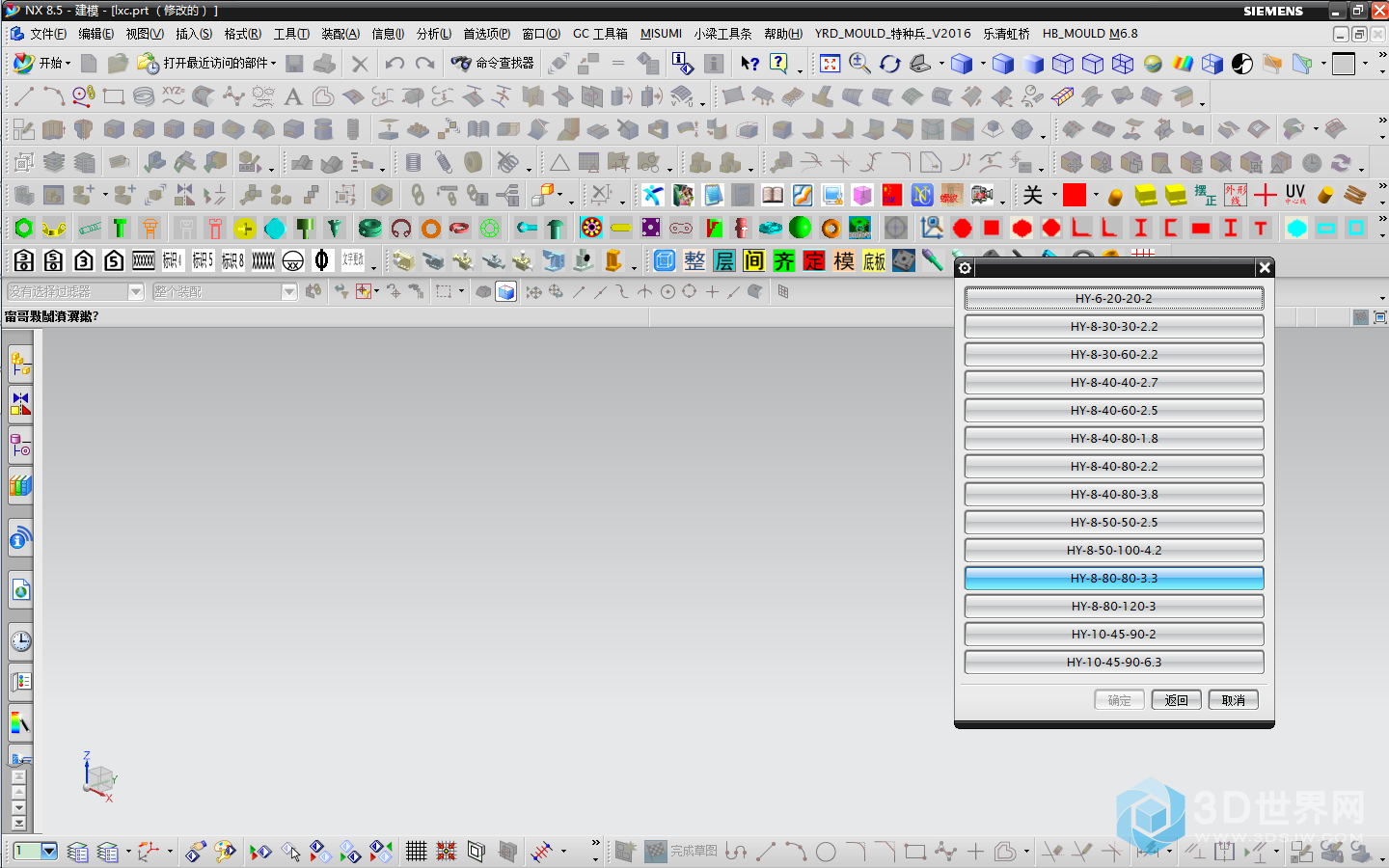The height and width of the screenshot is (868, 1389).
Task: Click the grid display icon in bottom toolbar
Action: 416,852
